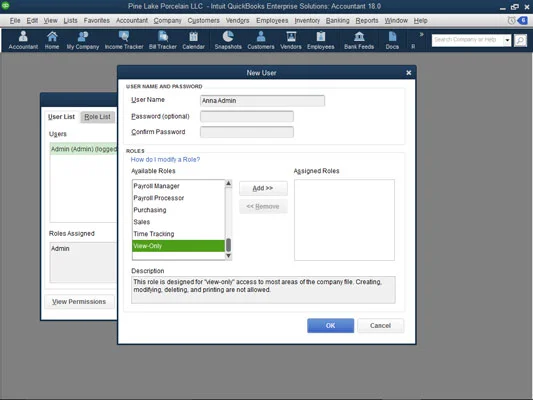The height and width of the screenshot is (400, 533).
Task: Click roles list scroll down arrow
Action: point(228,256)
